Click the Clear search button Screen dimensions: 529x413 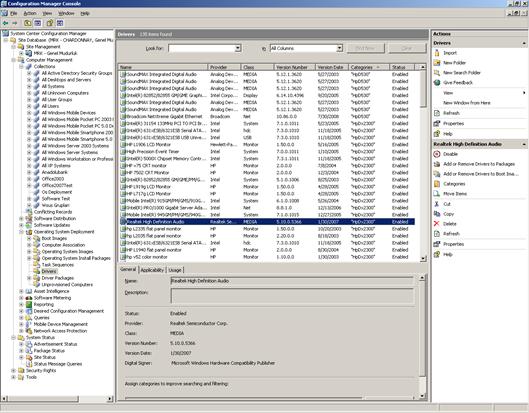click(x=407, y=48)
